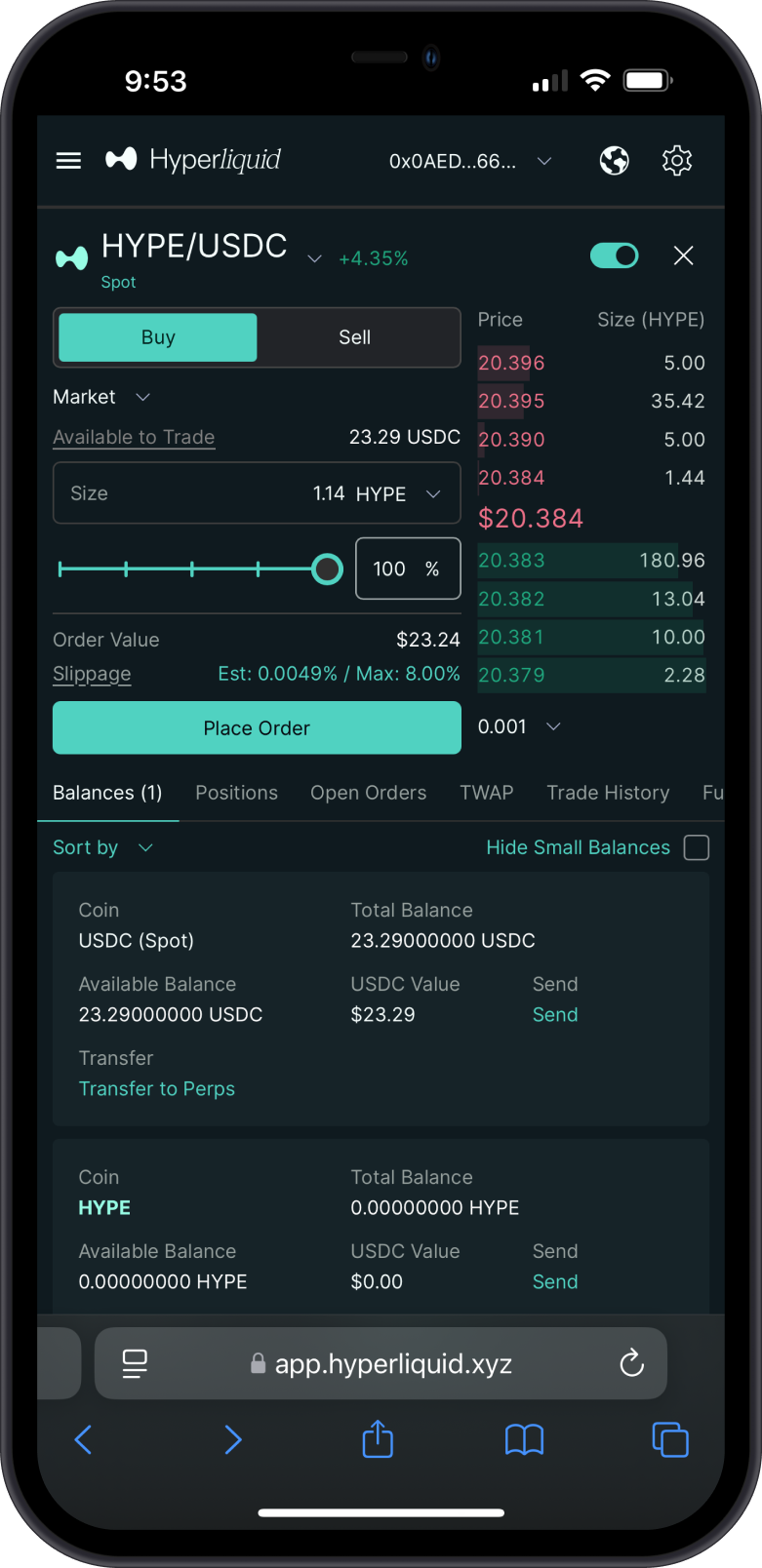Open the Safari share sheet
762x1568 pixels.
coord(378,1438)
